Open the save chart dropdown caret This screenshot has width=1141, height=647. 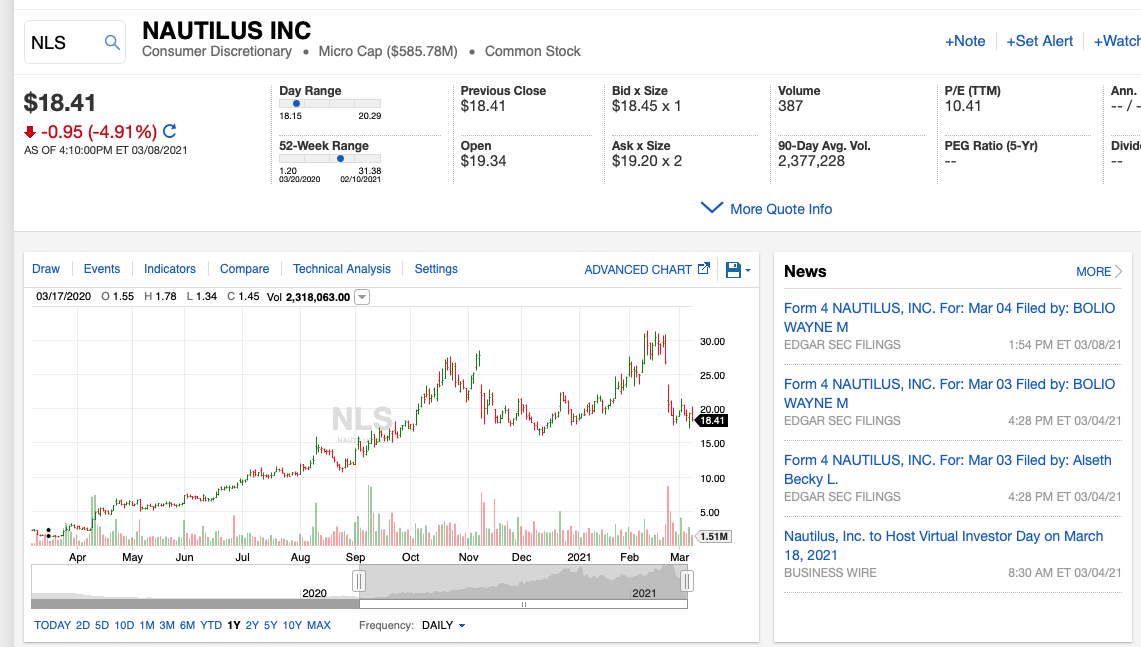click(747, 271)
